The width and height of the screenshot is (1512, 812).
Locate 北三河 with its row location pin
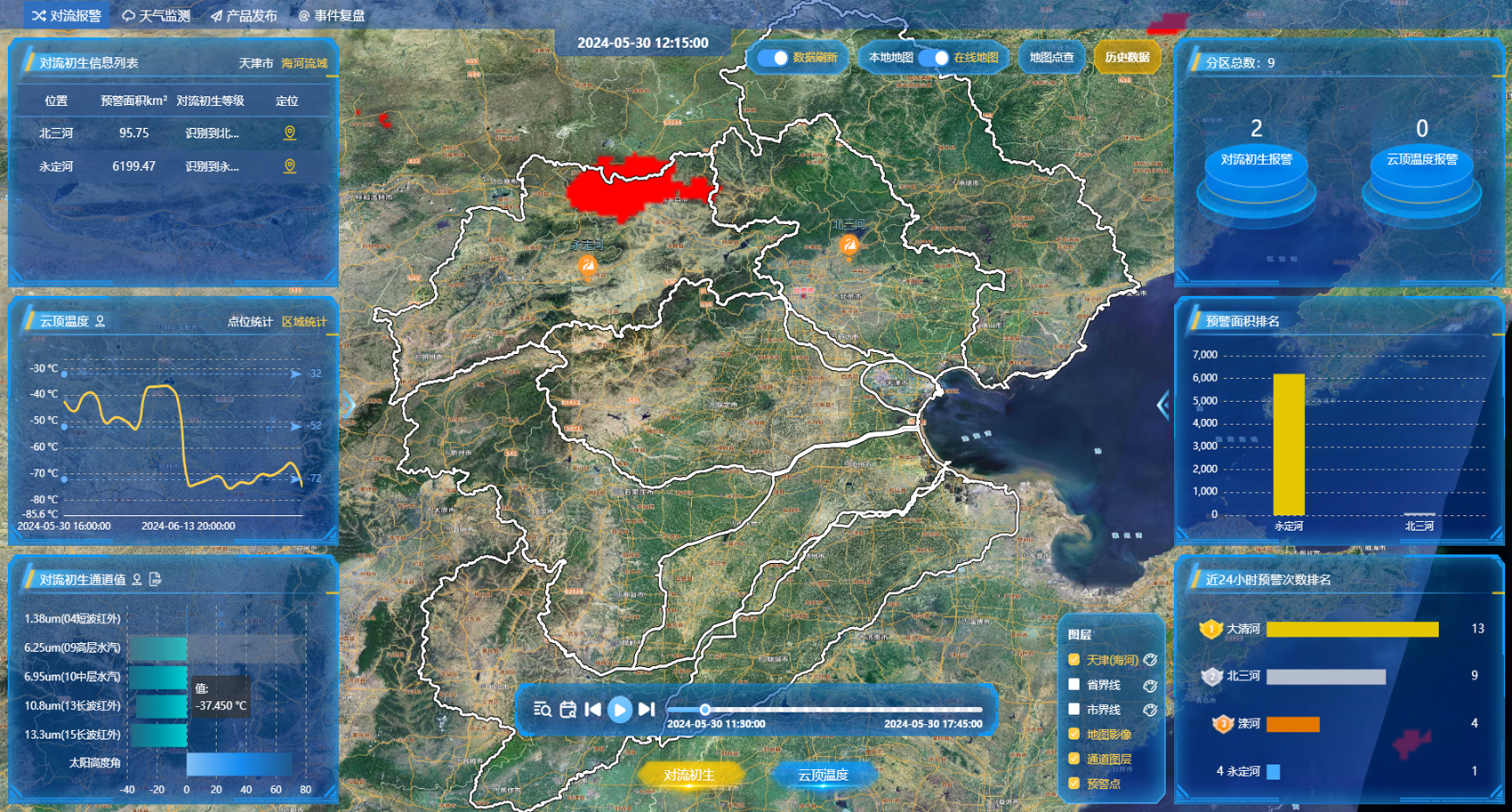289,133
